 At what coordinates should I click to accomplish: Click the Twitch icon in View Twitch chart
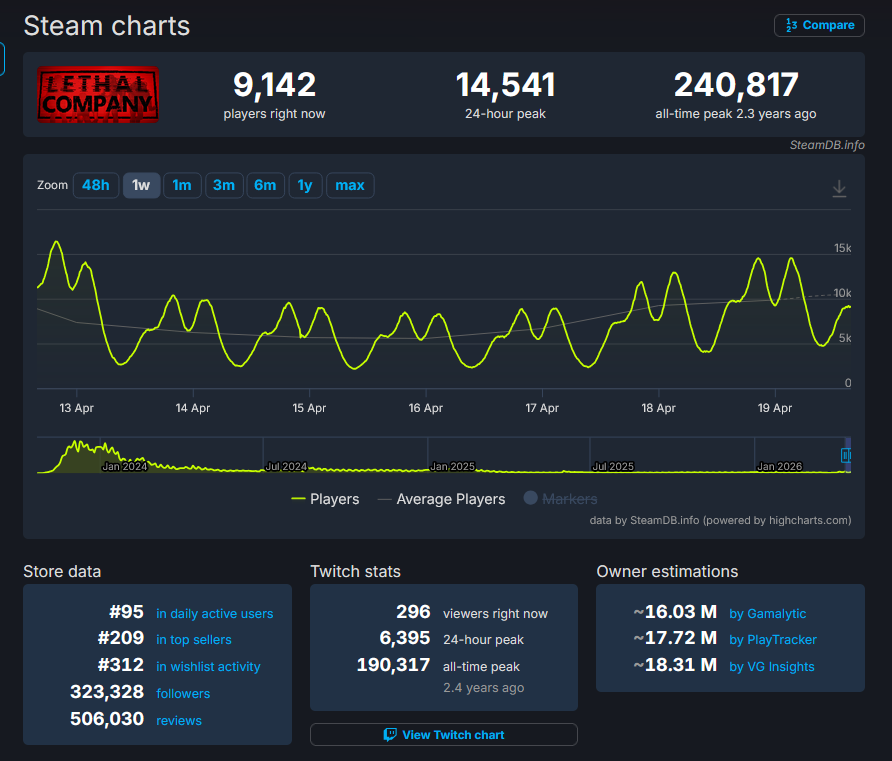click(390, 735)
